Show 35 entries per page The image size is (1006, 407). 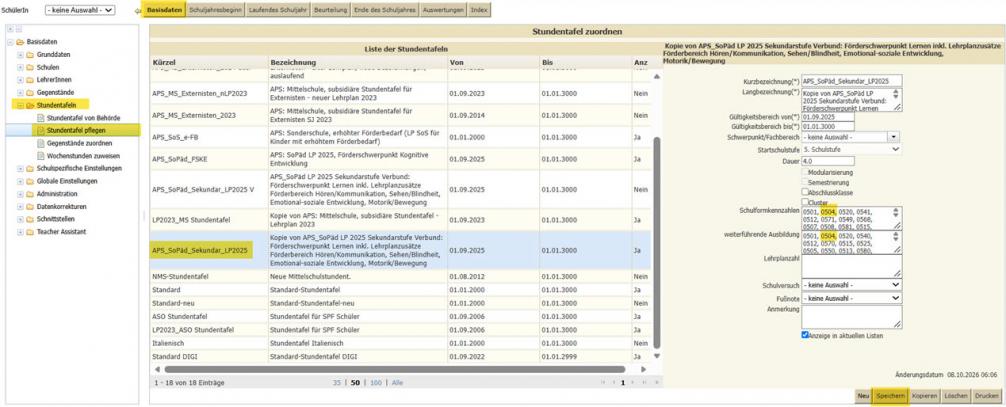[x=336, y=383]
